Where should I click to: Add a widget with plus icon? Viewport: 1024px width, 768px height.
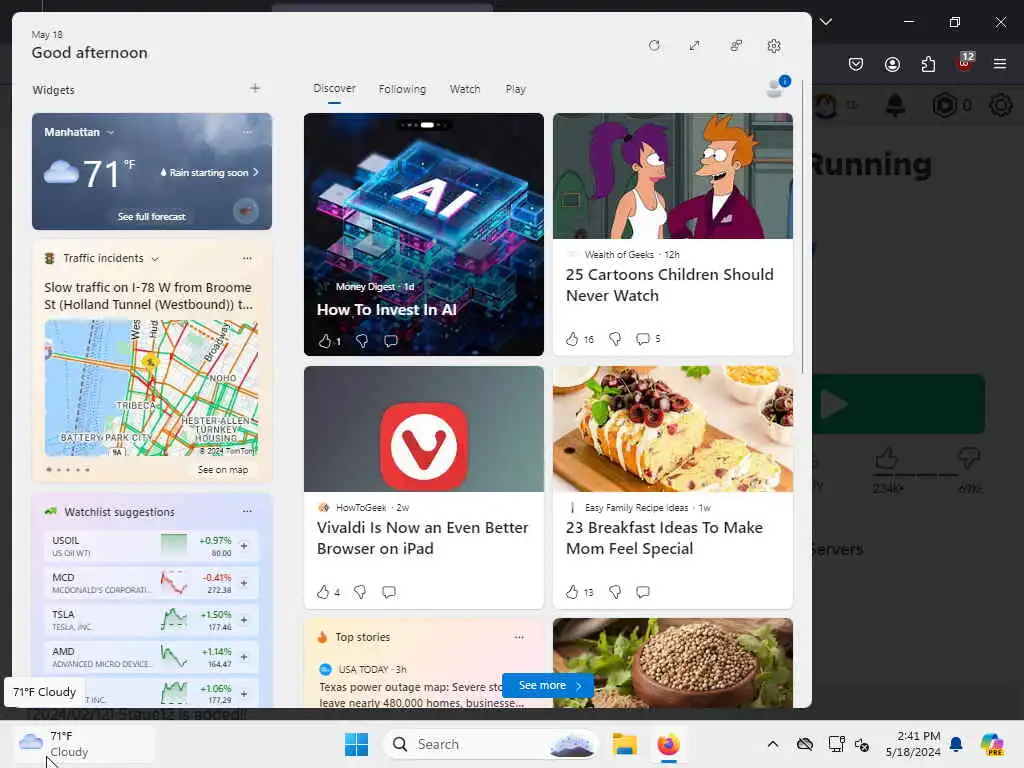coord(255,88)
